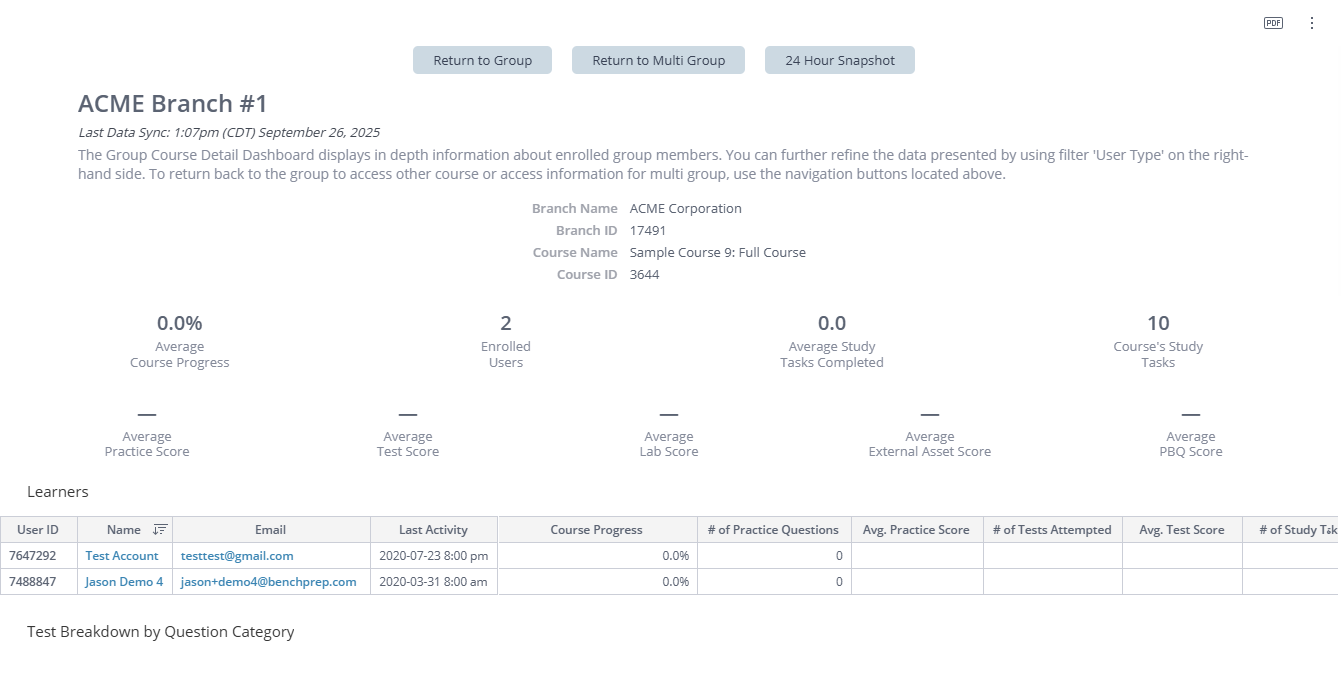Click testtest@gmail.com email link

237,556
